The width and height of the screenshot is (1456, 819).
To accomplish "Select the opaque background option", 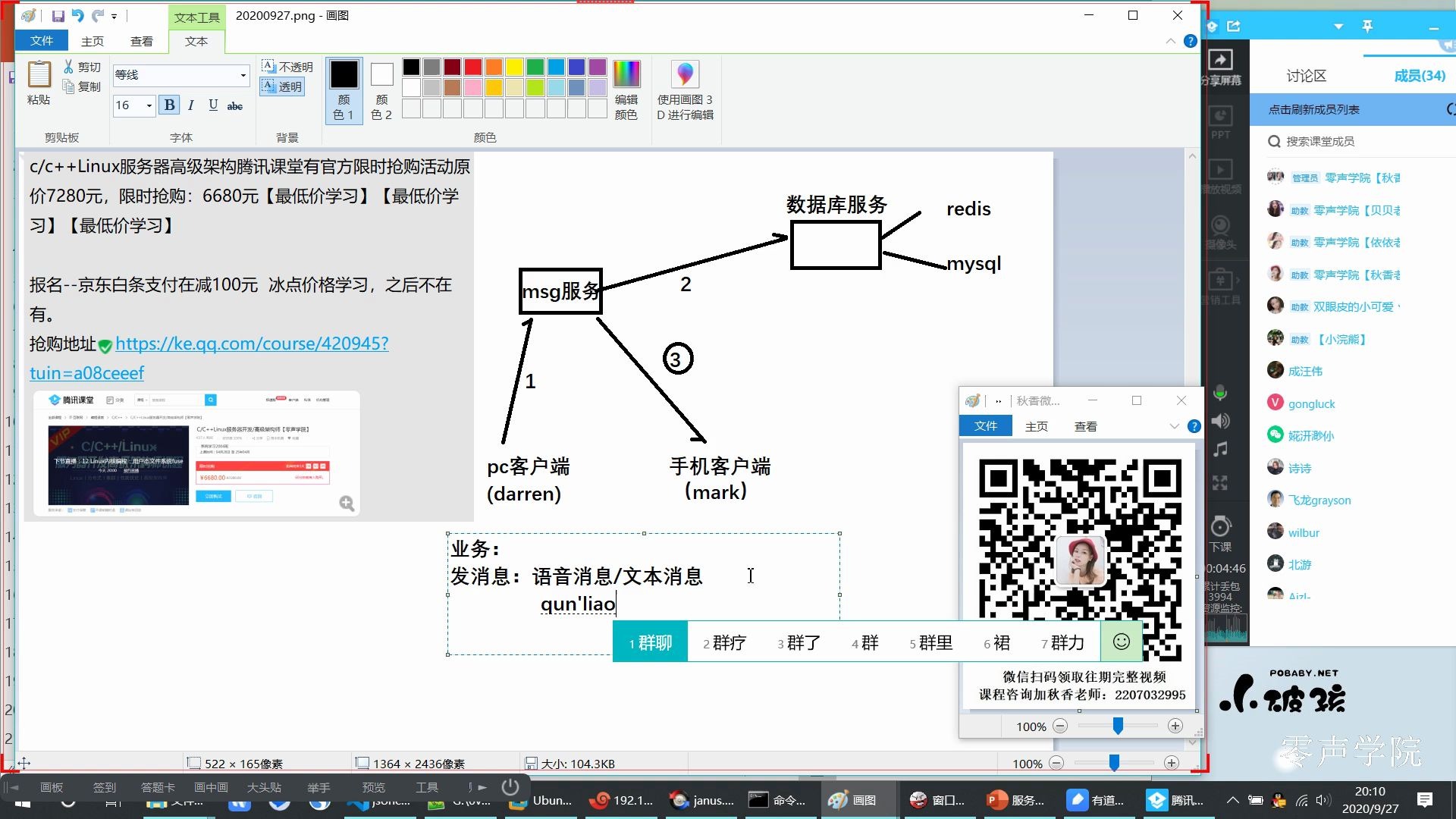I will click(287, 67).
